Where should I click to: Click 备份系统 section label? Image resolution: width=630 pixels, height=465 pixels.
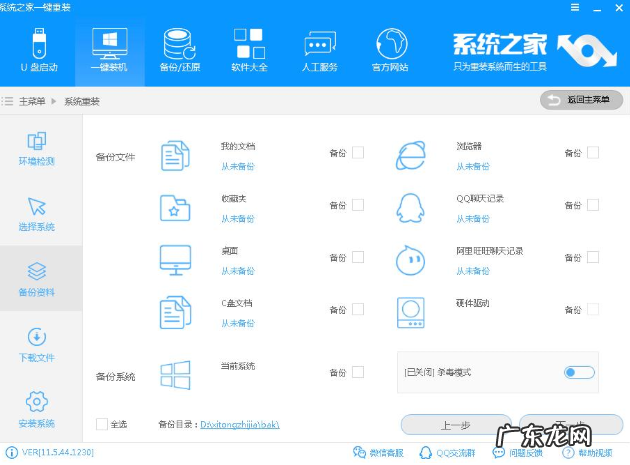[115, 377]
